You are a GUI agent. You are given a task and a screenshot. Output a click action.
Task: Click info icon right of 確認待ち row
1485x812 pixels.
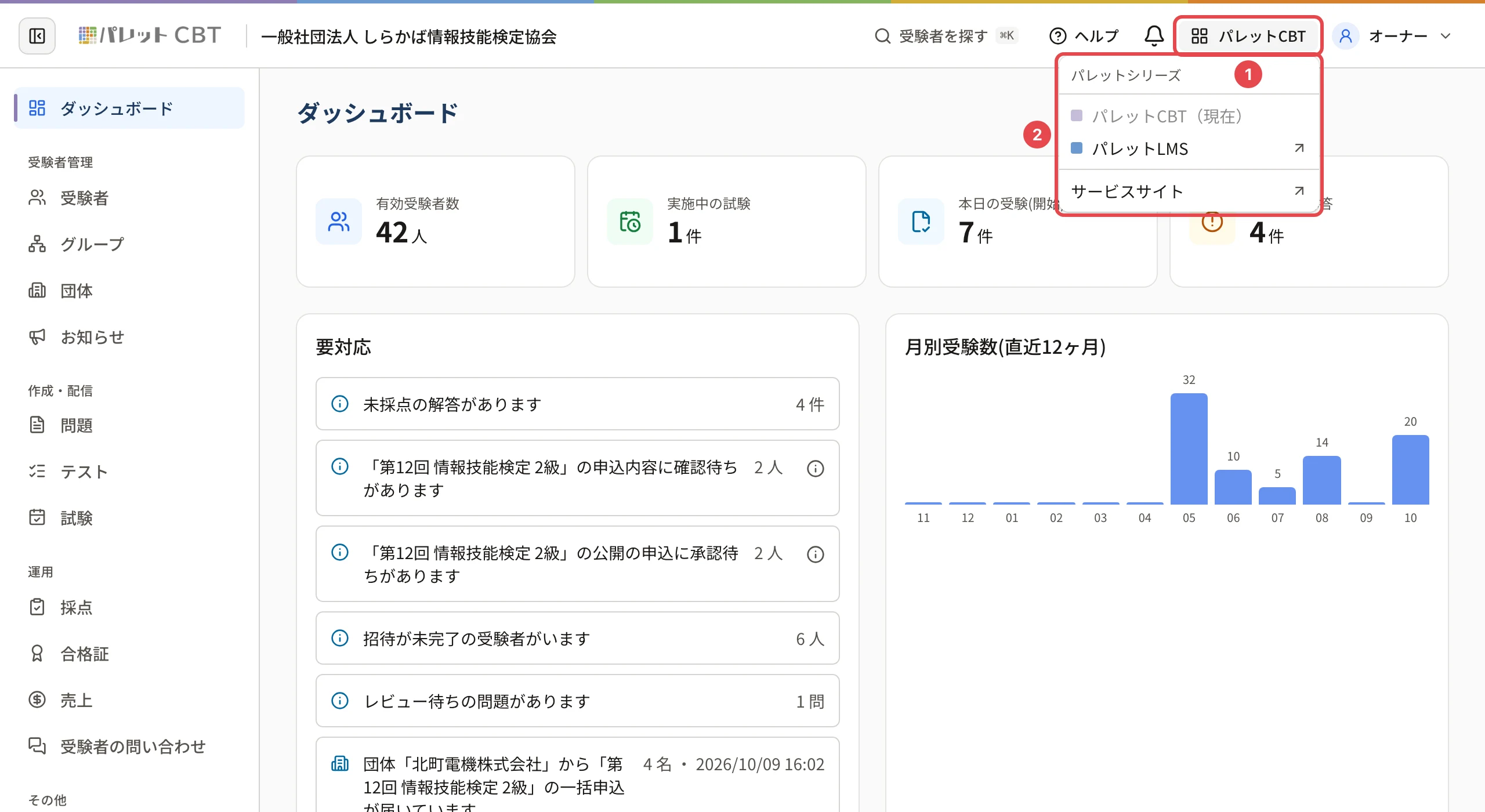pos(816,469)
